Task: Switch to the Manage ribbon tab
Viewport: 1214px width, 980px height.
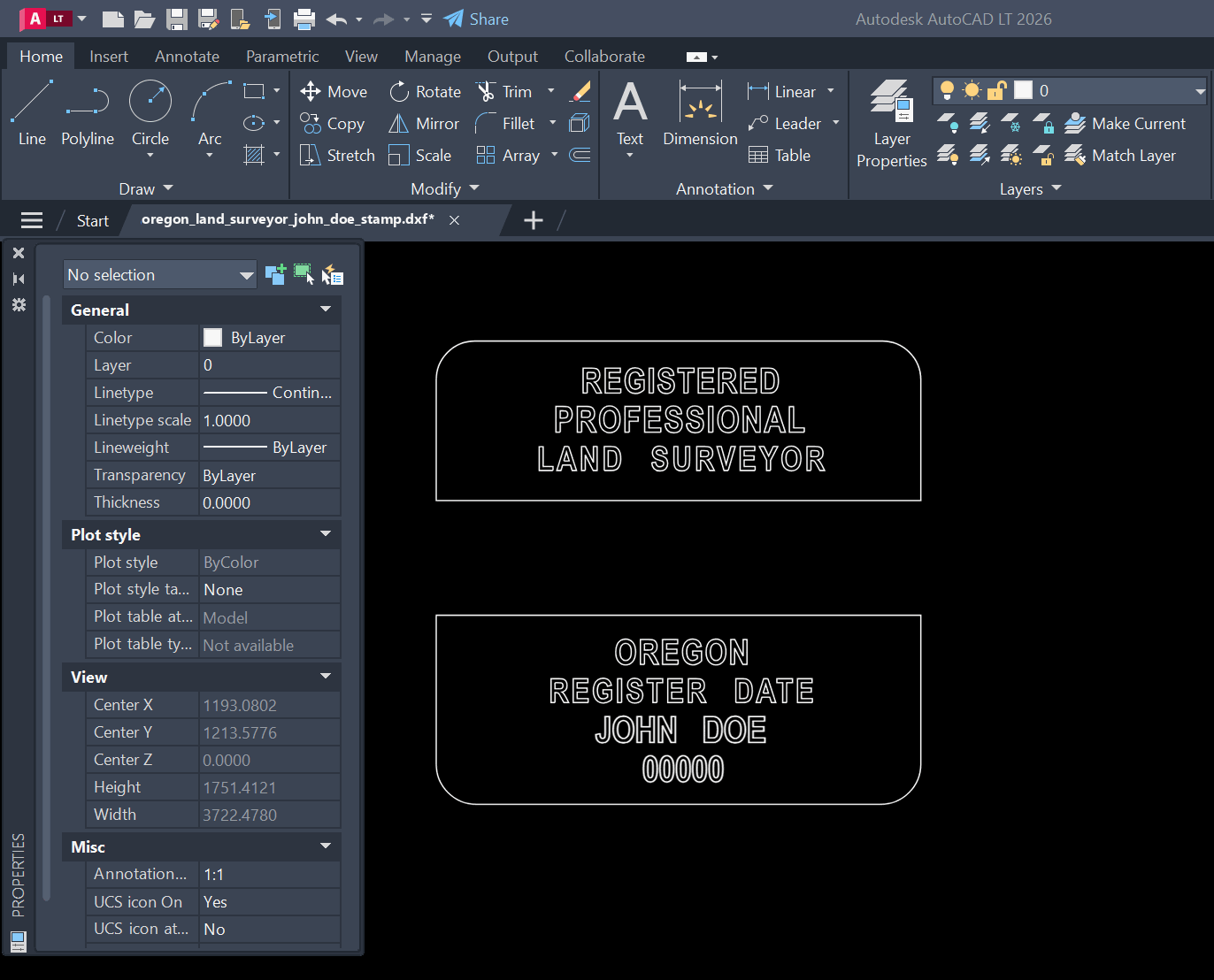Action: tap(433, 57)
